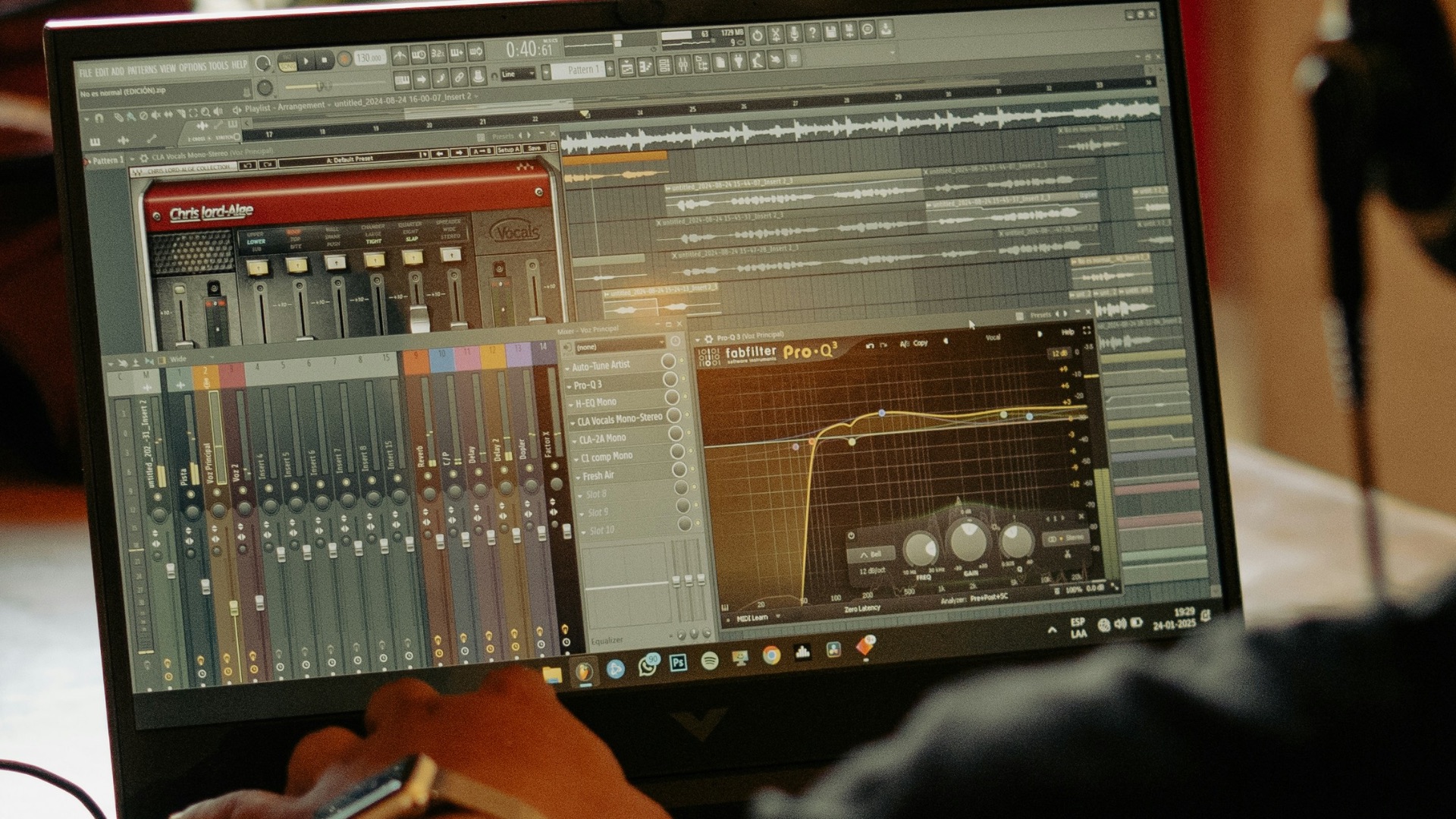Open the mixer input (none) dropdown
Screen dimensions: 1456x819
[x=621, y=345]
